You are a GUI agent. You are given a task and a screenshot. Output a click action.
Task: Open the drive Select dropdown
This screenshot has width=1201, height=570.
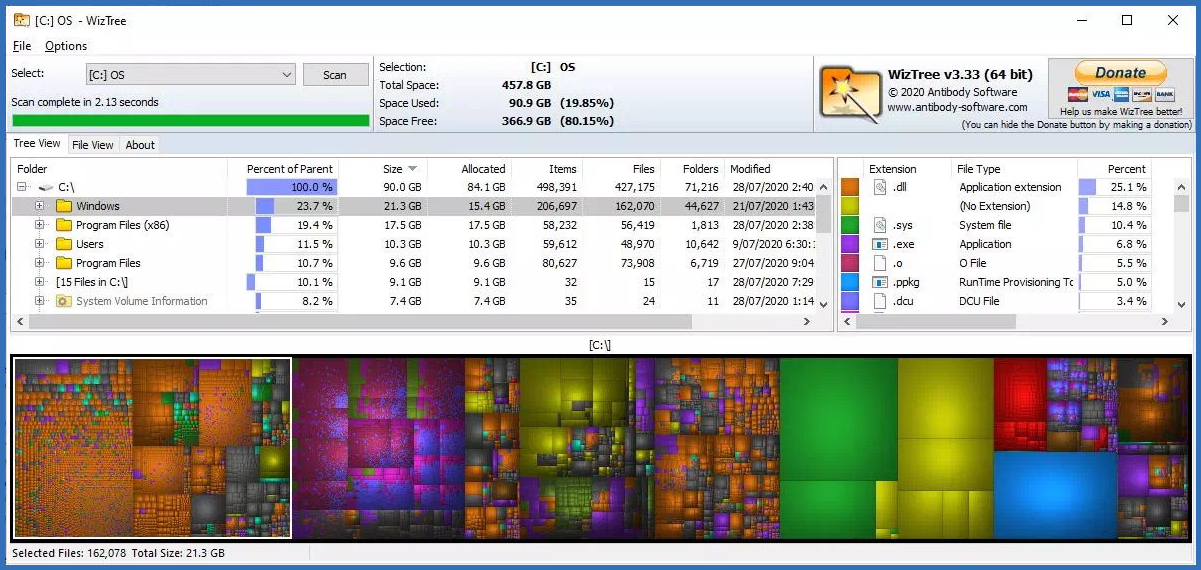tap(190, 75)
